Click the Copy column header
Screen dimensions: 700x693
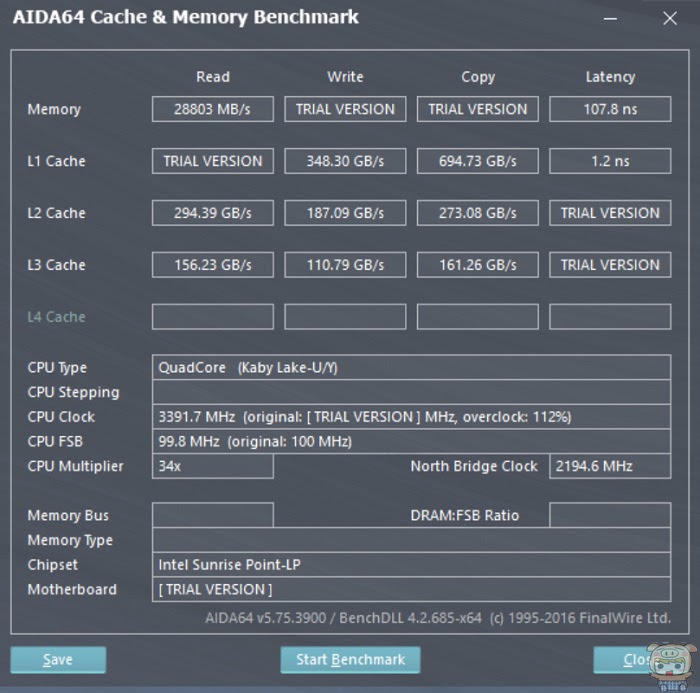pyautogui.click(x=478, y=77)
